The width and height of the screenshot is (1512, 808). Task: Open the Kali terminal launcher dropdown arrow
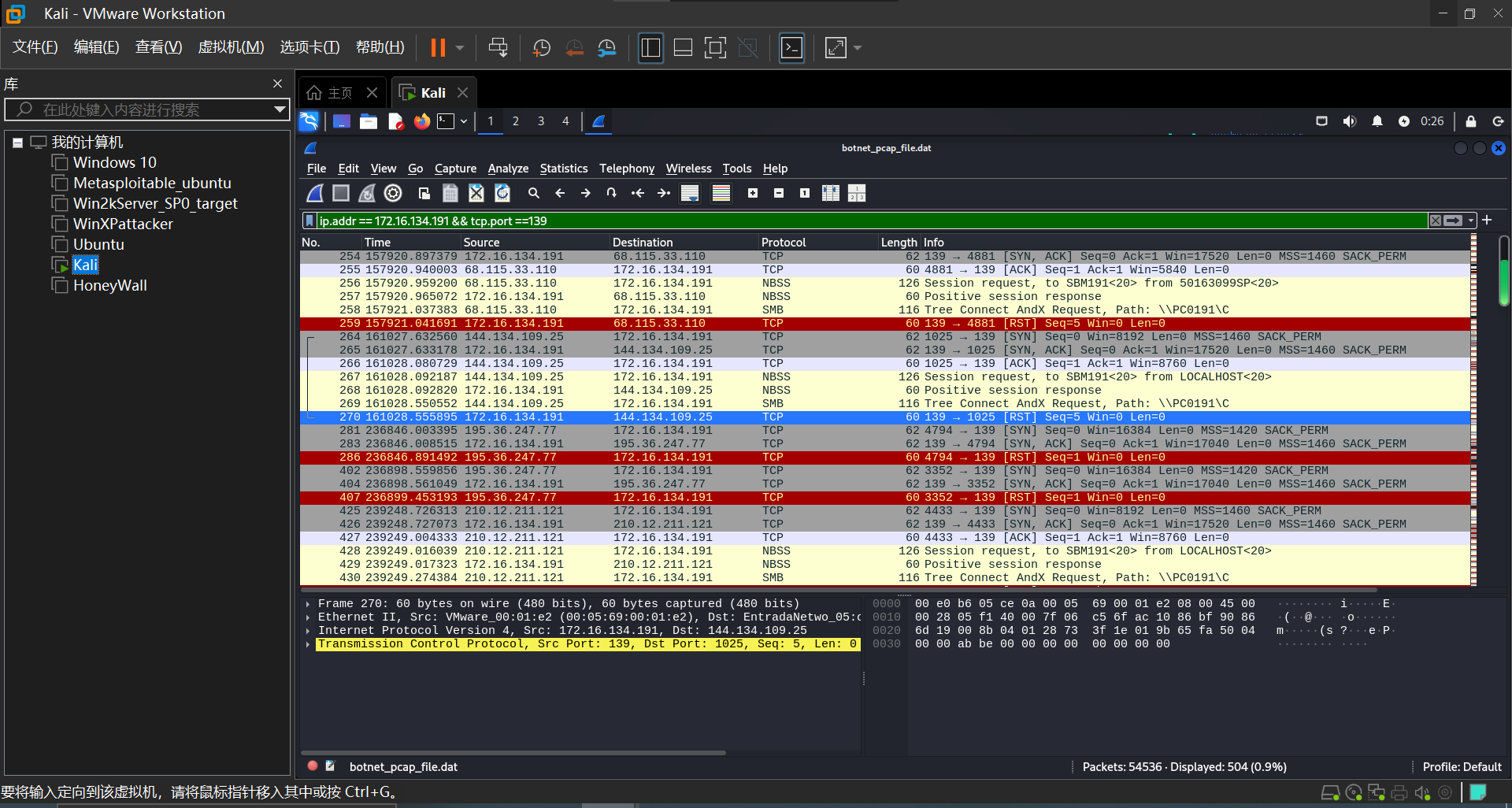point(464,121)
